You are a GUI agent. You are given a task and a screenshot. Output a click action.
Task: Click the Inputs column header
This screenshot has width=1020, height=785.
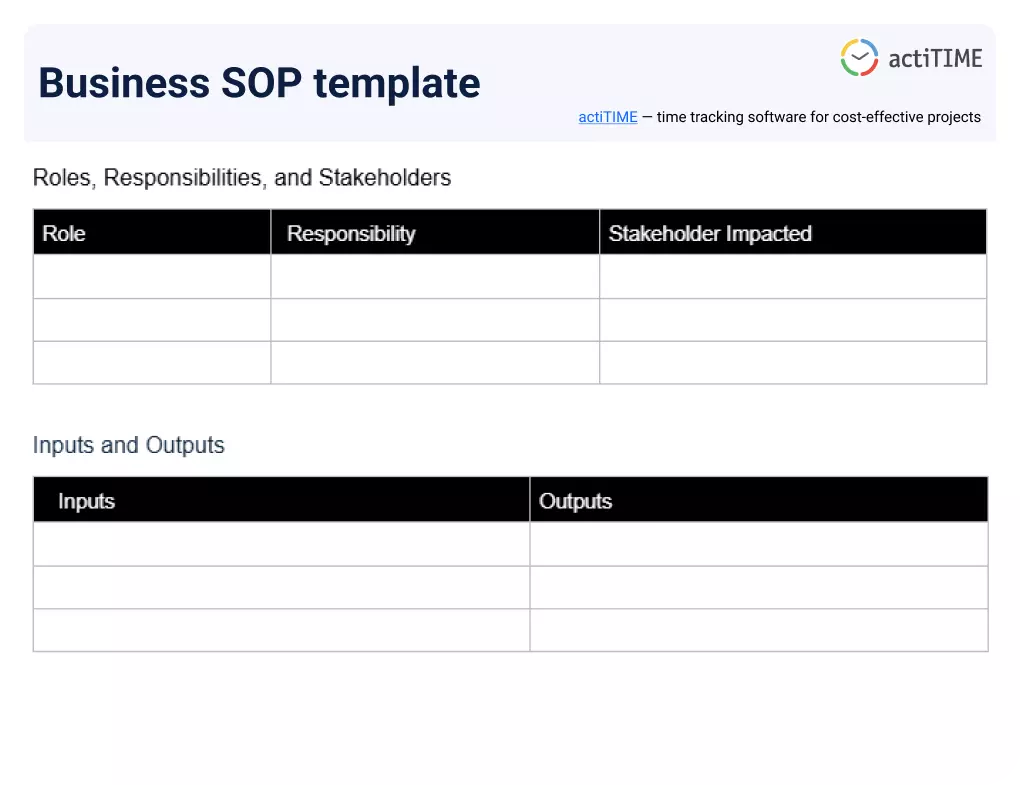point(86,501)
